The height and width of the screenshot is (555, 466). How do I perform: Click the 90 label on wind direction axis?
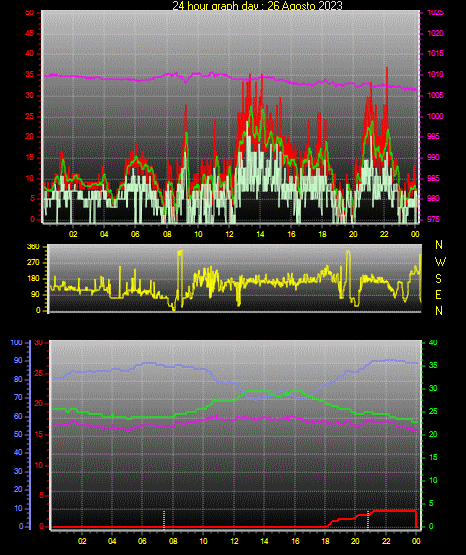tap(35, 294)
